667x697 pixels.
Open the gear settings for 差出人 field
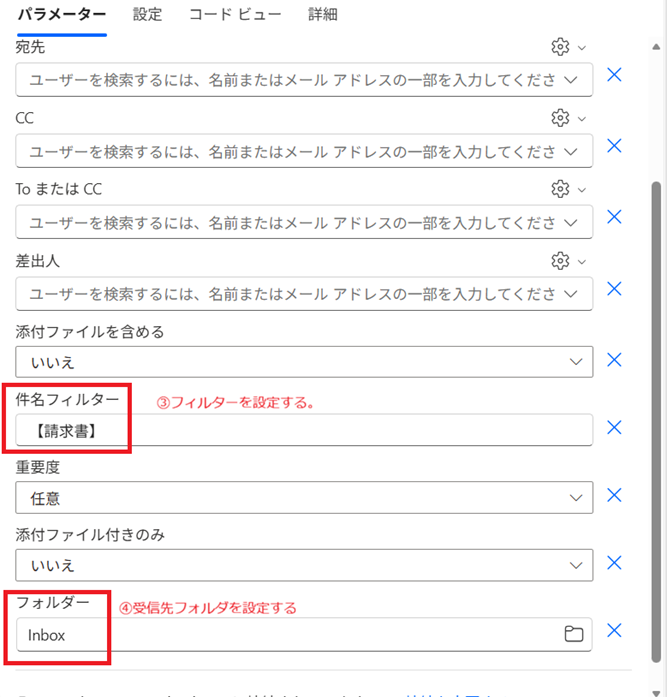(560, 260)
